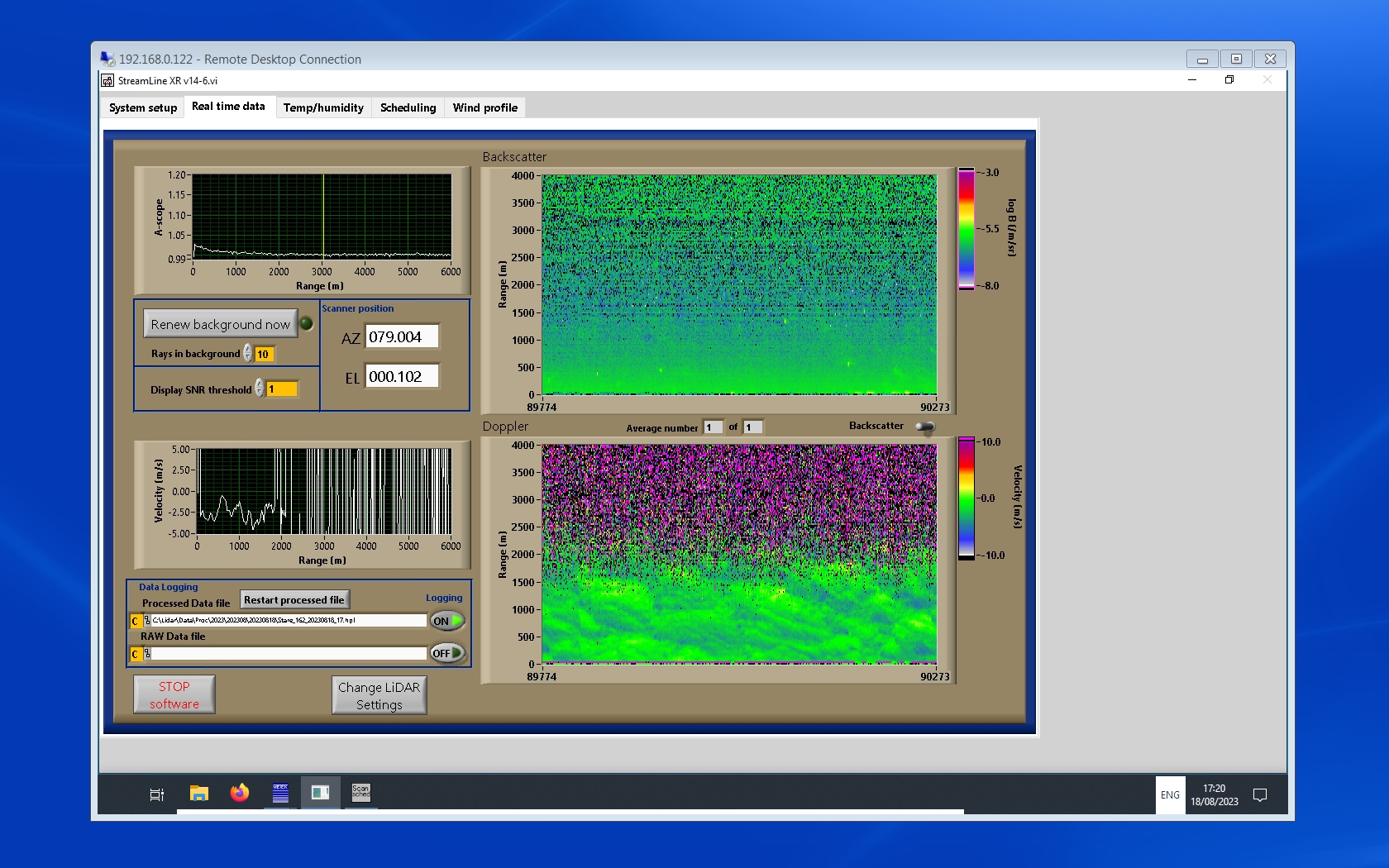Click Rays in background stepper arrows
Screen dimensions: 1389x868
[x=248, y=354]
